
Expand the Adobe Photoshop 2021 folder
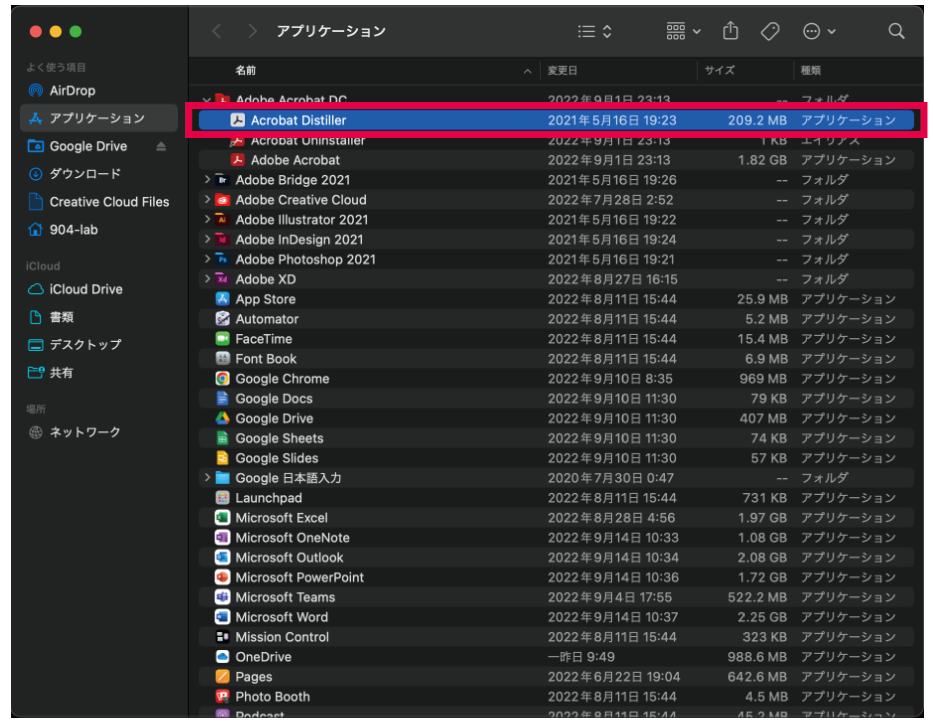point(207,260)
